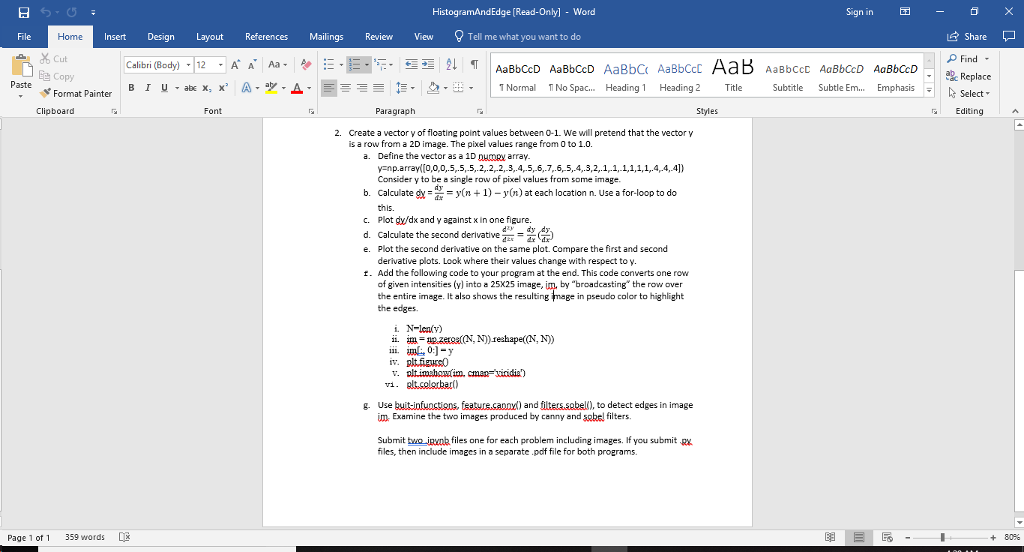Screen dimensions: 1024x552
Task: Toggle left alignment of the paragraph
Action: click(329, 88)
